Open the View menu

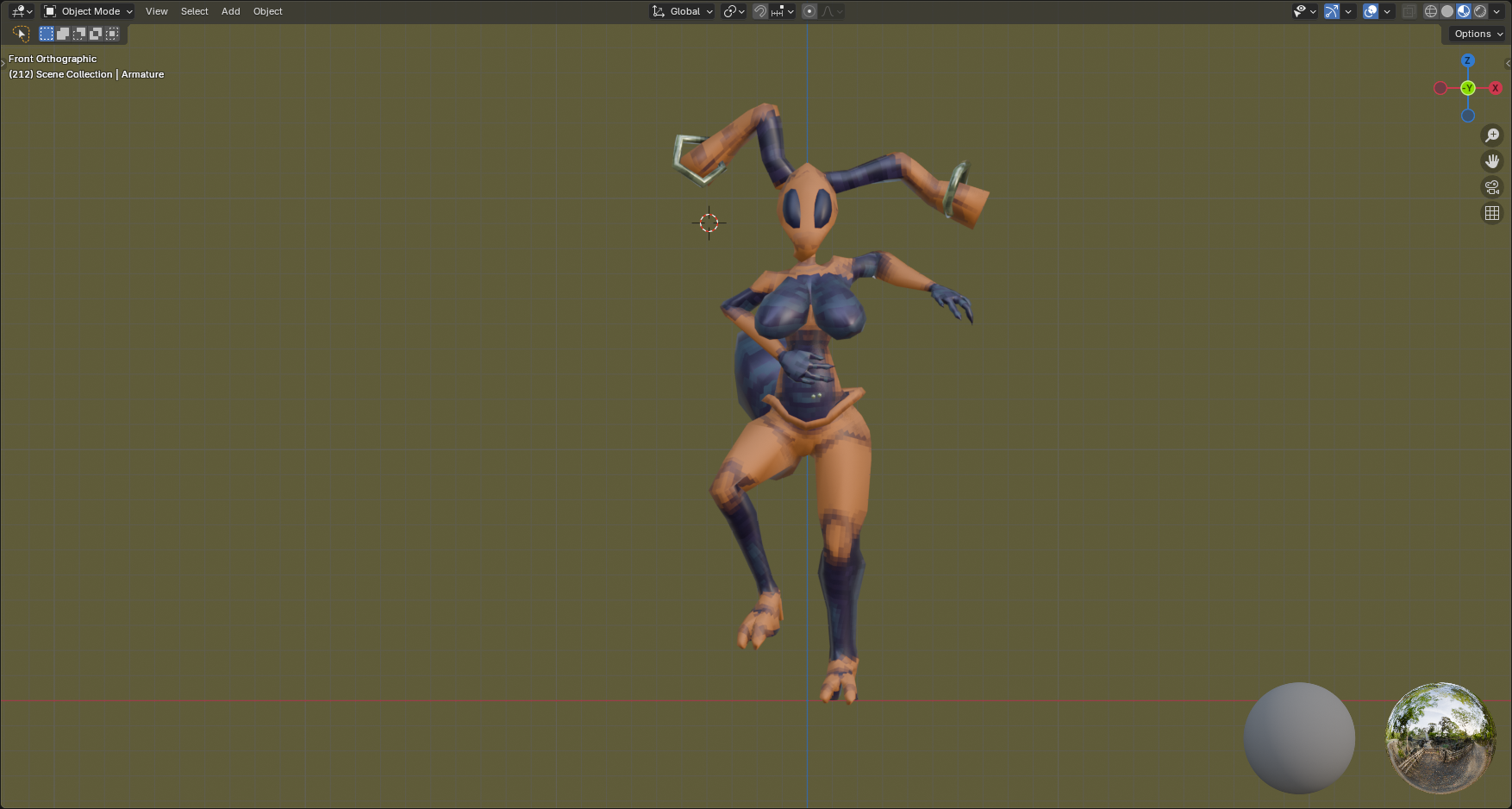pos(156,11)
